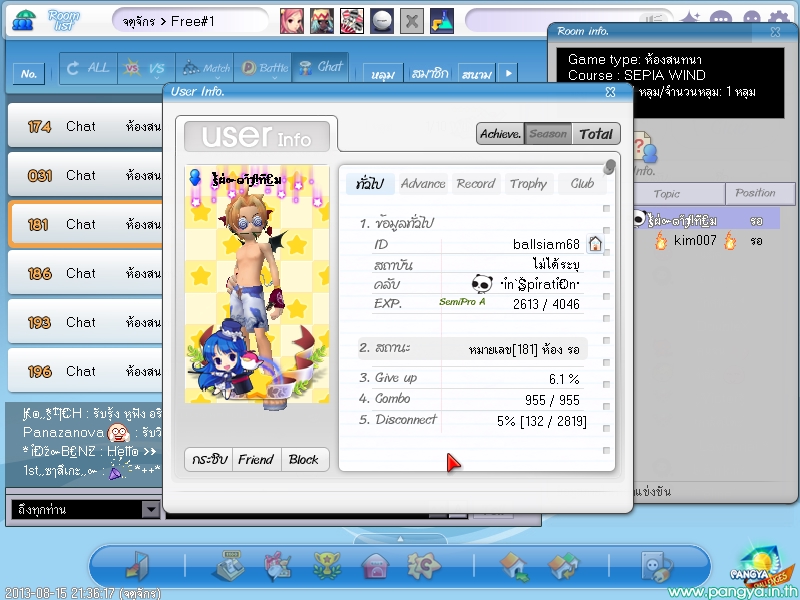Image resolution: width=800 pixels, height=600 pixels.
Task: Open the ถึงทุกท่าน chat target dropdown
Action: pos(151,509)
